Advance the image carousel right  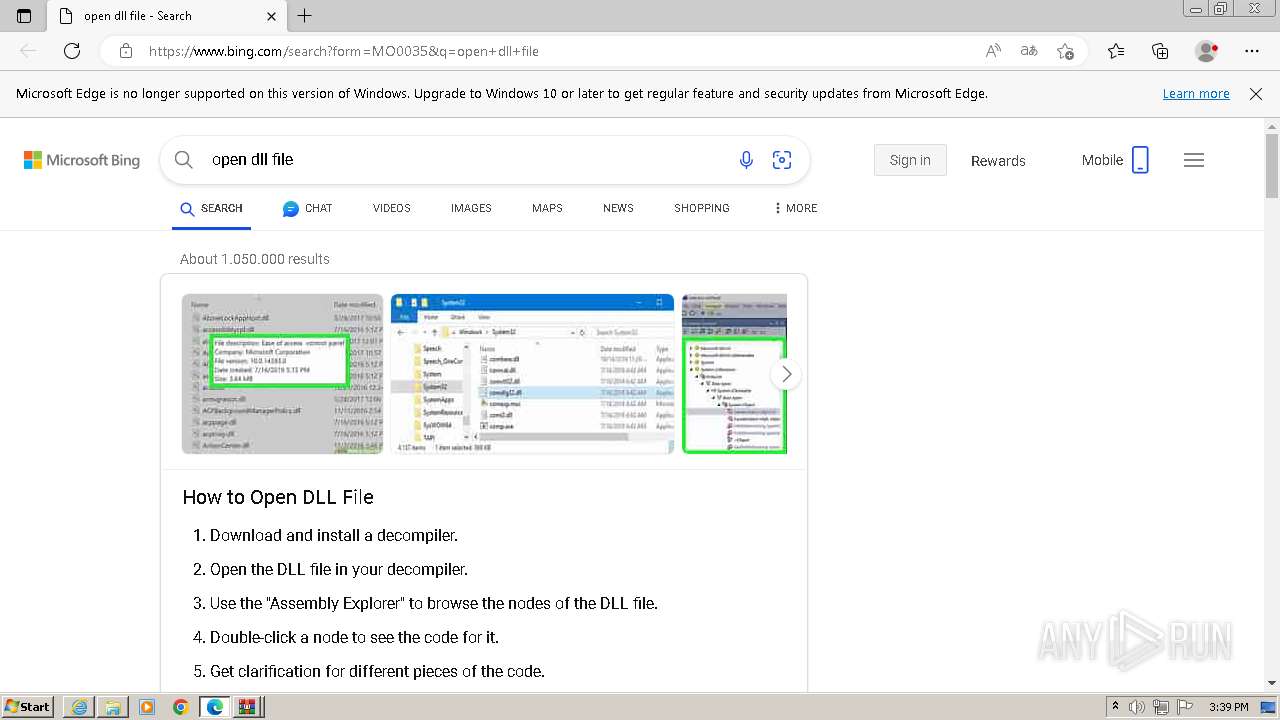787,374
